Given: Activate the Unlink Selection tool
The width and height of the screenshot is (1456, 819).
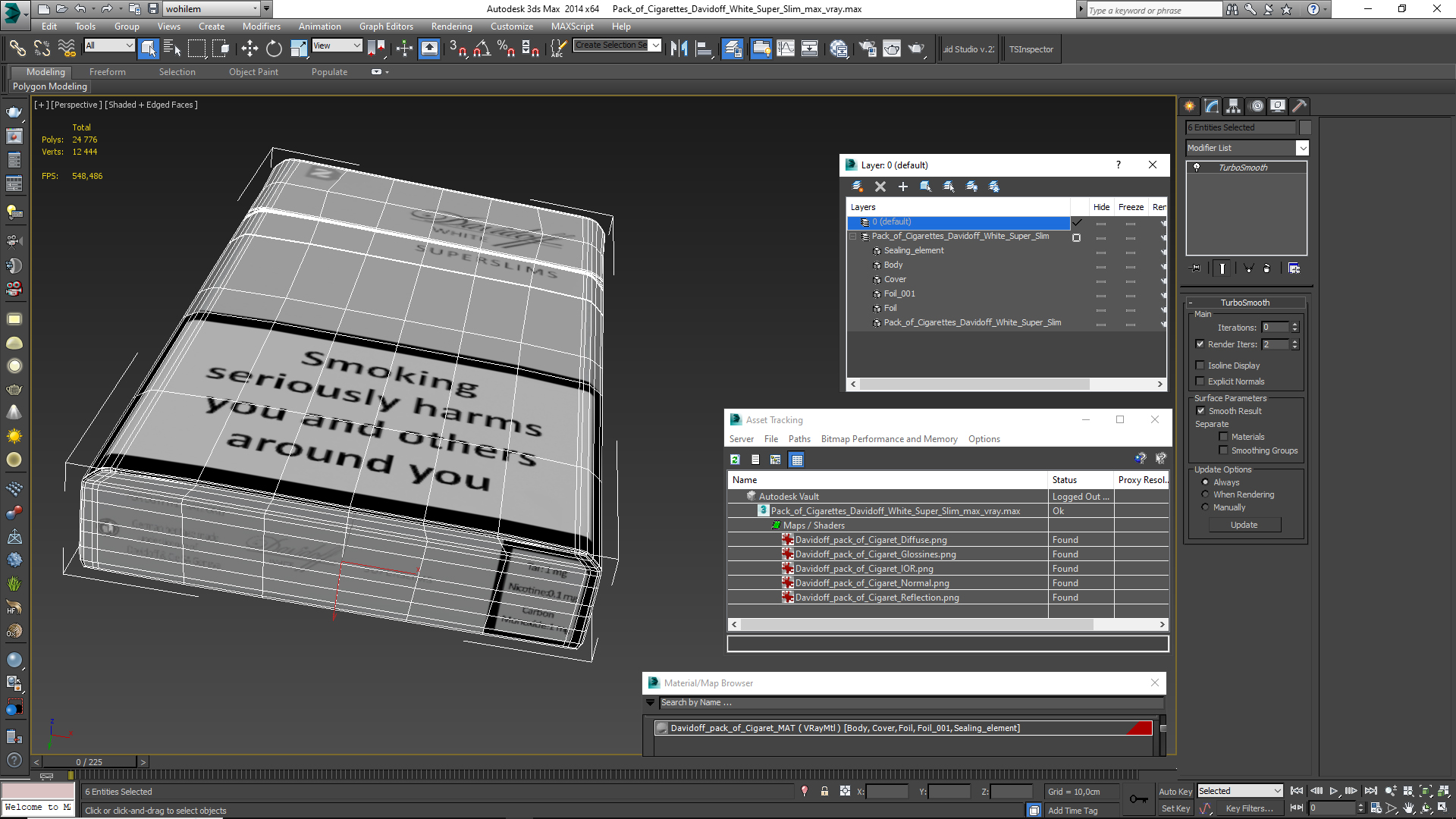Looking at the screenshot, I should click(42, 49).
